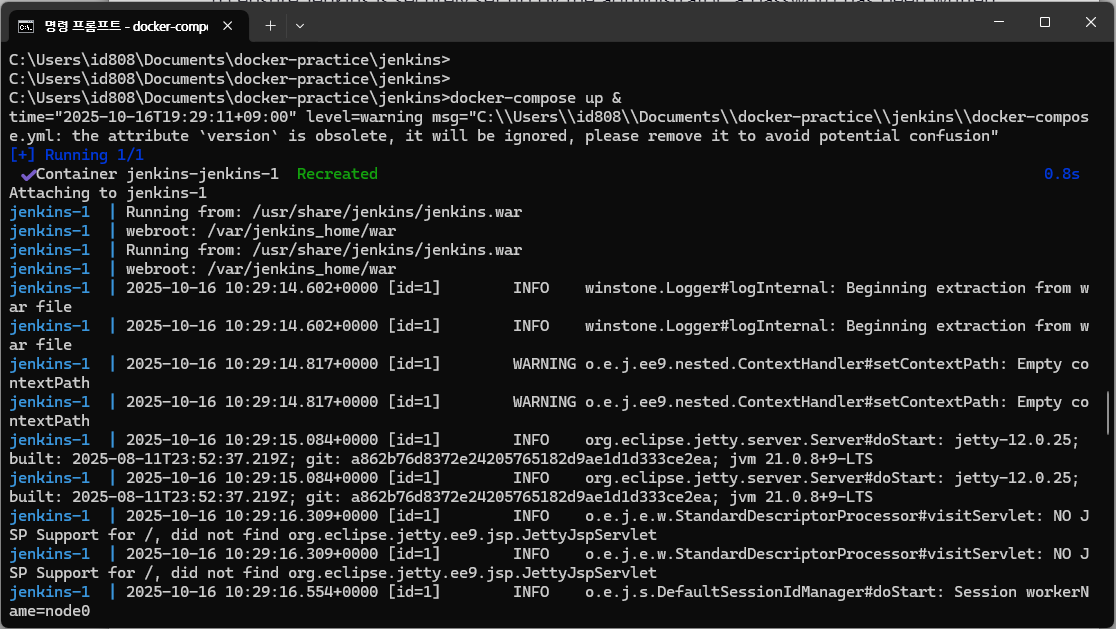1116x629 pixels.
Task: Click Container jenkins-jenkins-1 text
Action: (157, 174)
